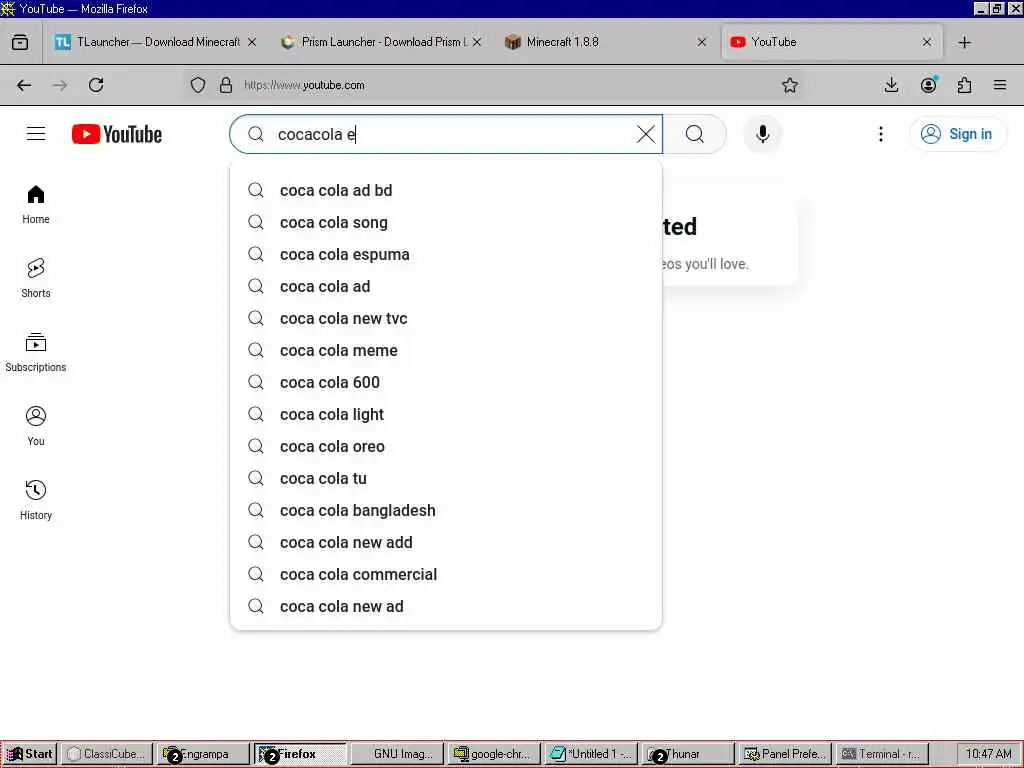Image resolution: width=1024 pixels, height=768 pixels.
Task: Click the taskbar clock showing 10:47 AM
Action: pyautogui.click(x=989, y=754)
